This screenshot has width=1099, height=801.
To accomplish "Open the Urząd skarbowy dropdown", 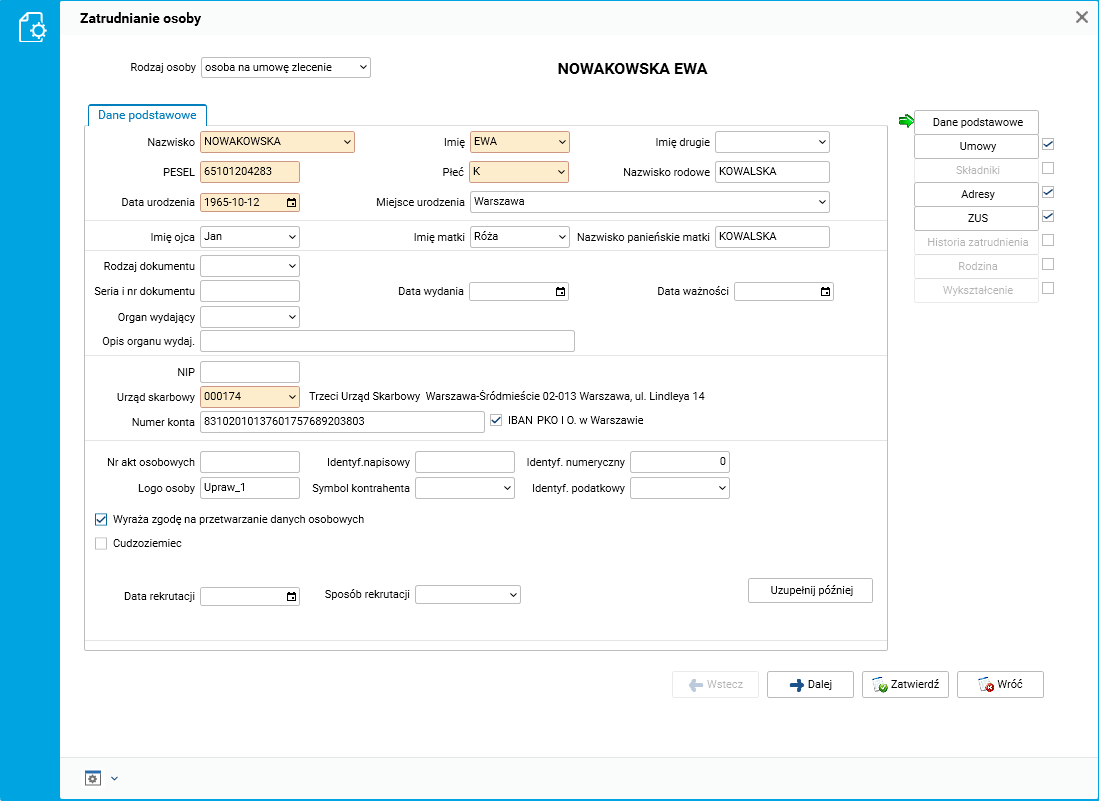I will click(x=292, y=397).
